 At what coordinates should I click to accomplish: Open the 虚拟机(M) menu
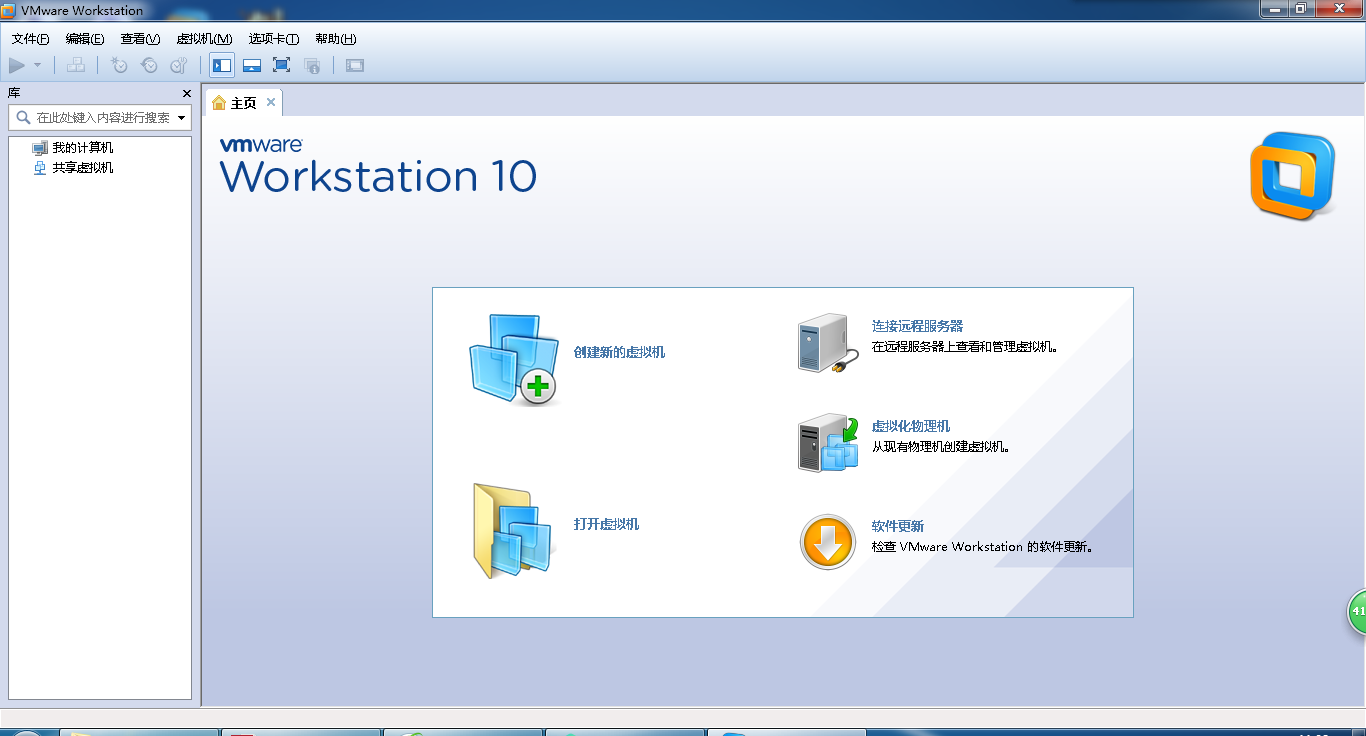[x=204, y=39]
